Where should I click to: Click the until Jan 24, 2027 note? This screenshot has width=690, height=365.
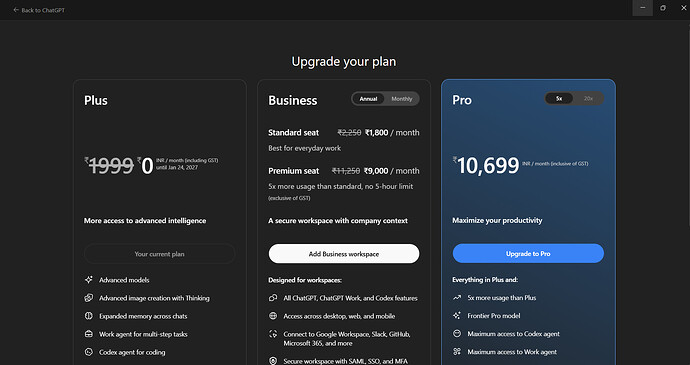coord(177,168)
